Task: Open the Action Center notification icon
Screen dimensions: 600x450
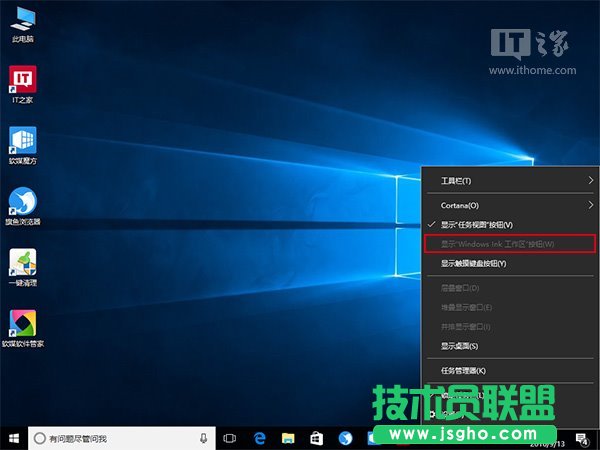Action: [582, 439]
